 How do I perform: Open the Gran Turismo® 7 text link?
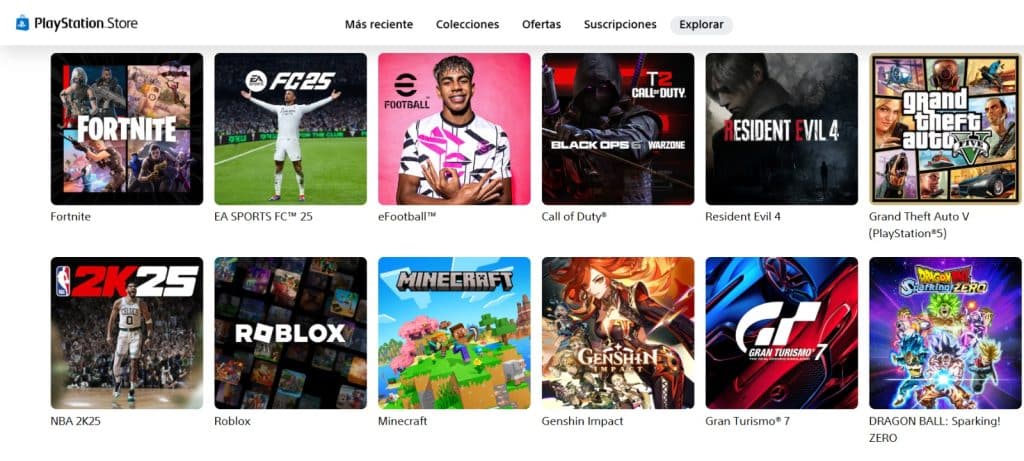pos(748,421)
